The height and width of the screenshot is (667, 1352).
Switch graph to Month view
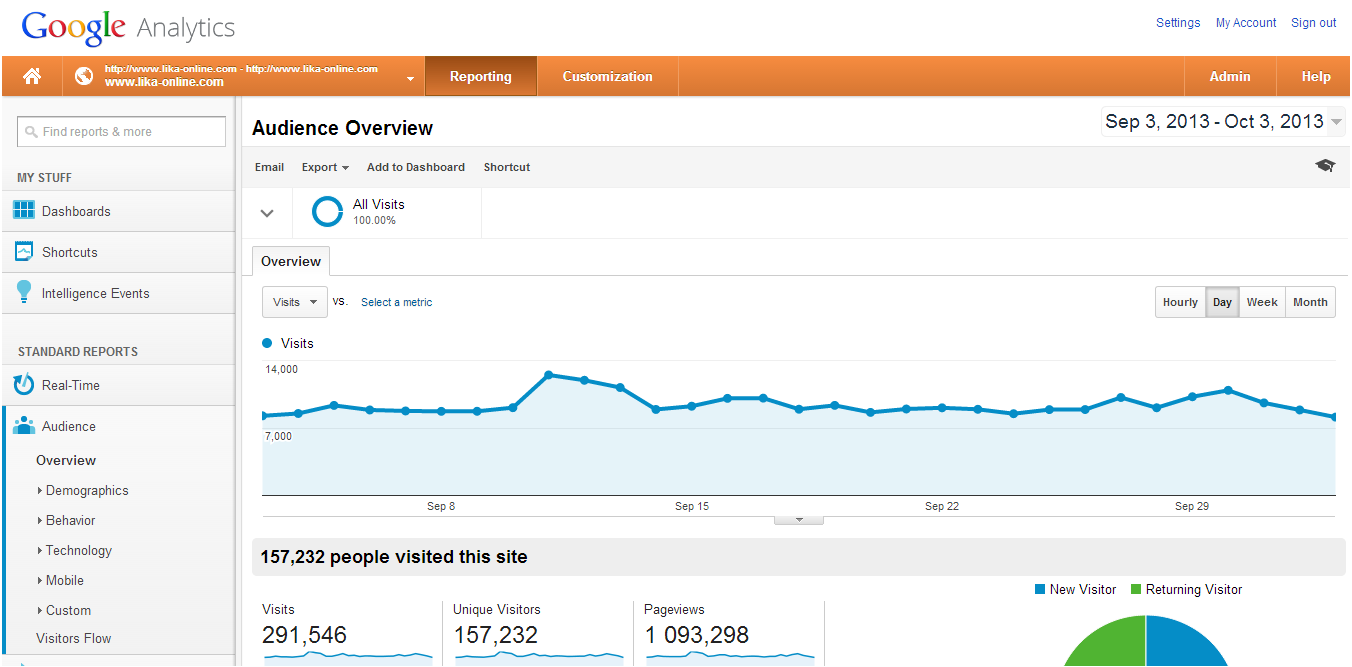click(x=1310, y=302)
